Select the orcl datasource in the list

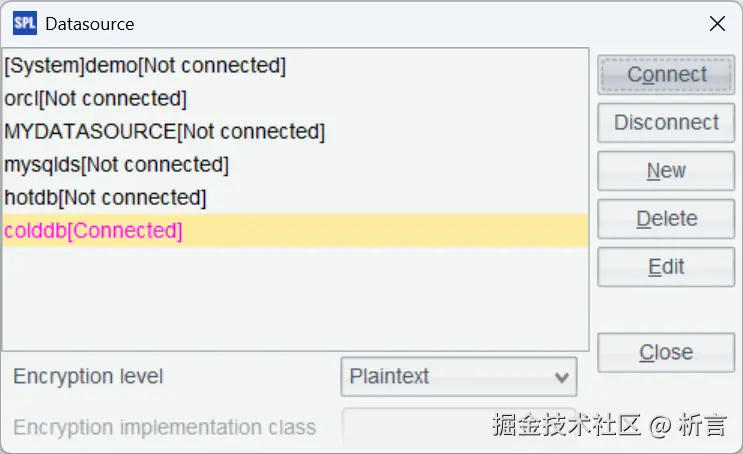[96, 99]
